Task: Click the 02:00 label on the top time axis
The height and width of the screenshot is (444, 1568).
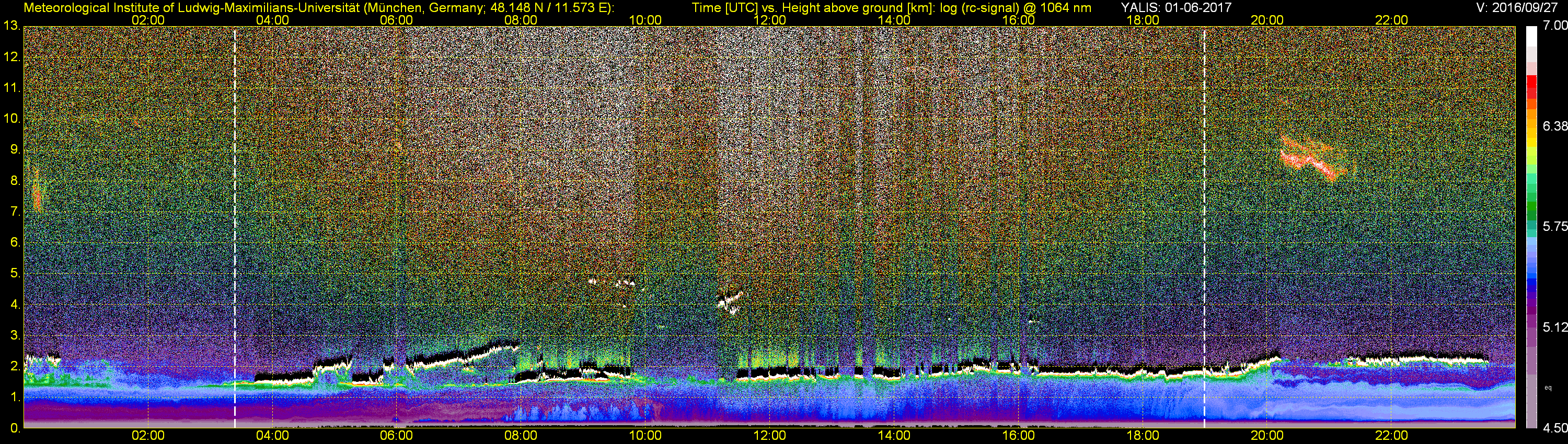Action: click(x=148, y=20)
